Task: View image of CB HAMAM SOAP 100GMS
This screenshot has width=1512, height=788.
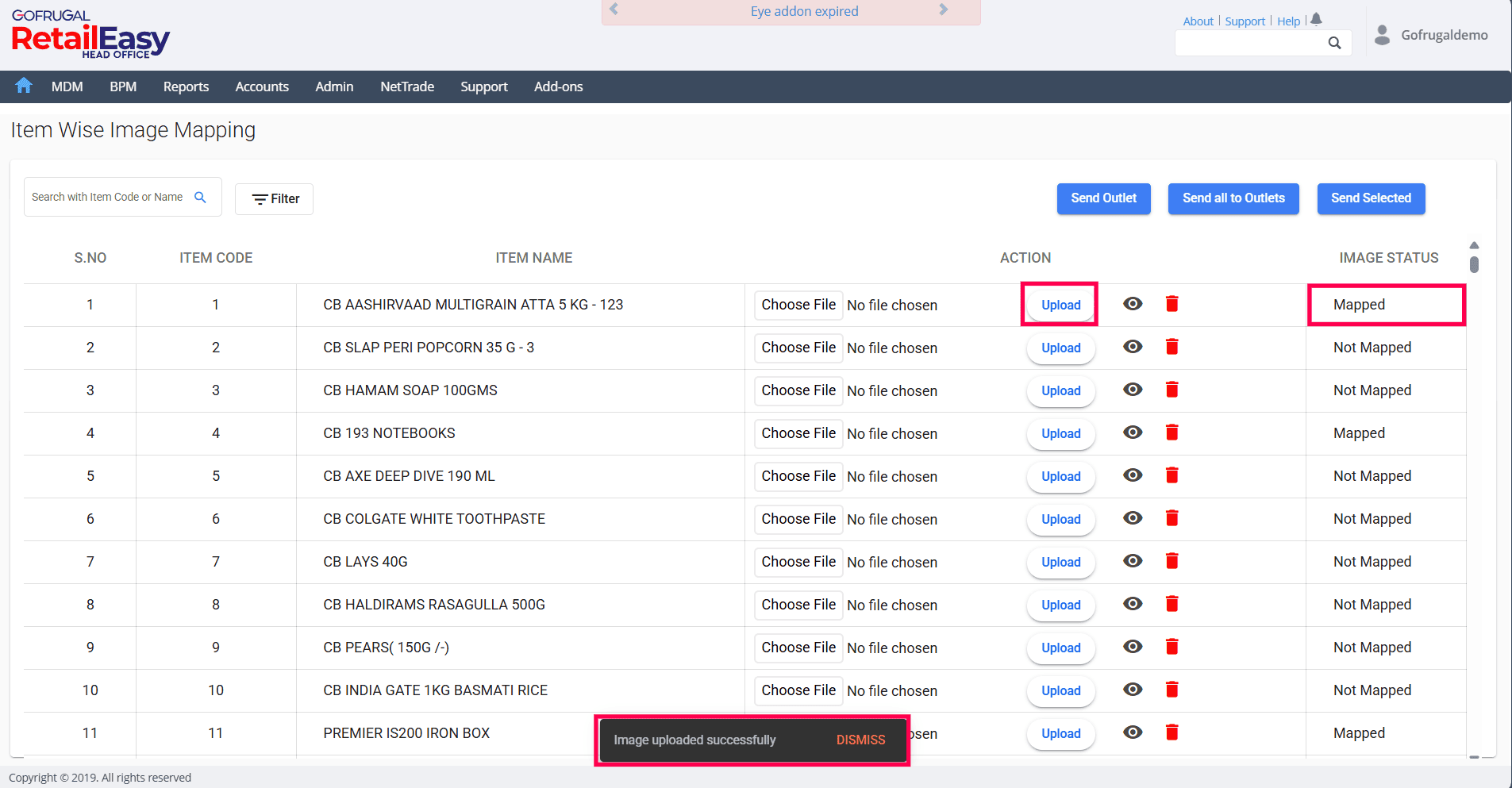Action: pos(1133,389)
